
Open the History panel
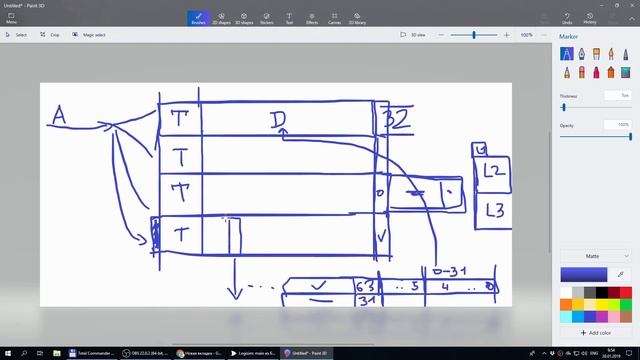(590, 18)
